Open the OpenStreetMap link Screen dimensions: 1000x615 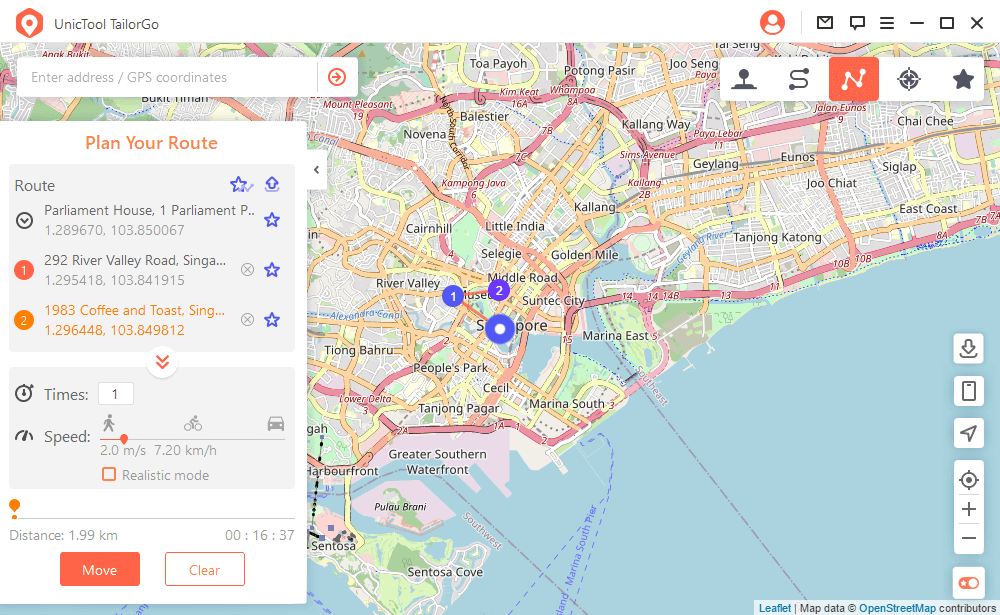[x=897, y=608]
